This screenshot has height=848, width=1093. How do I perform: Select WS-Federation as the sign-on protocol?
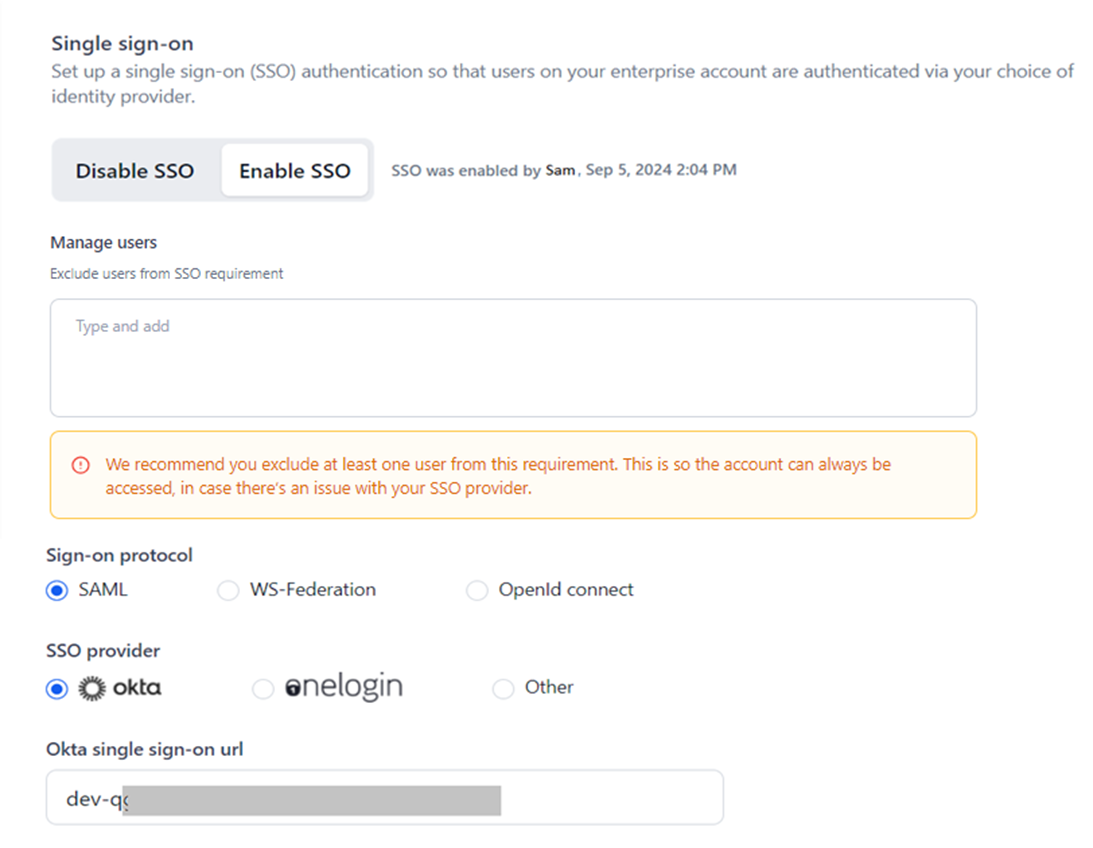tap(228, 590)
